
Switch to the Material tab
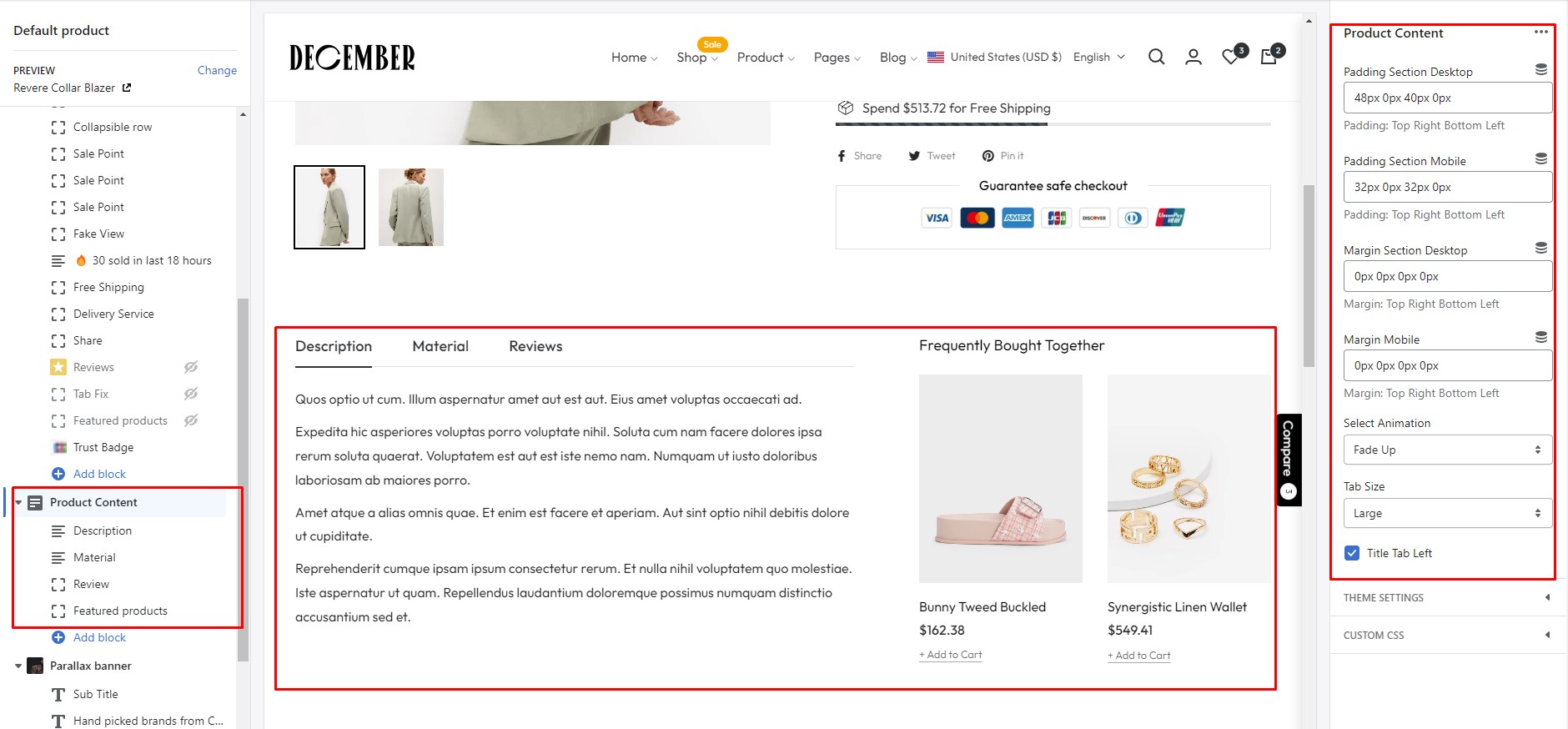[x=440, y=346]
